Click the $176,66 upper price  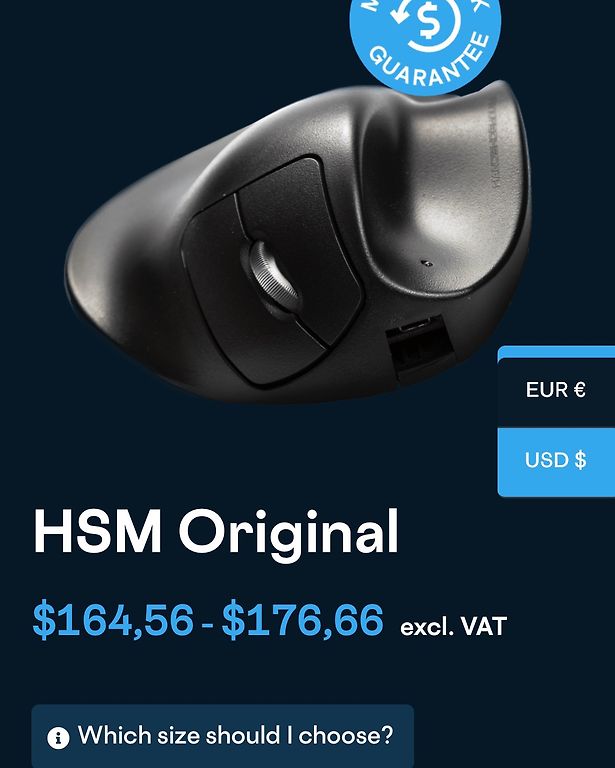(x=303, y=620)
